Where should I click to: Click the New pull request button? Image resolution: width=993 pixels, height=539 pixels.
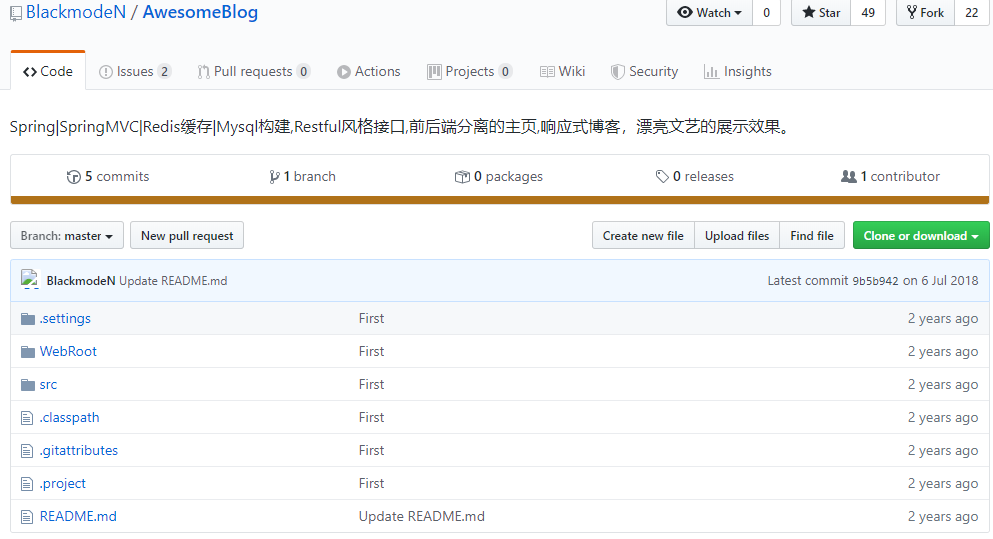click(187, 236)
